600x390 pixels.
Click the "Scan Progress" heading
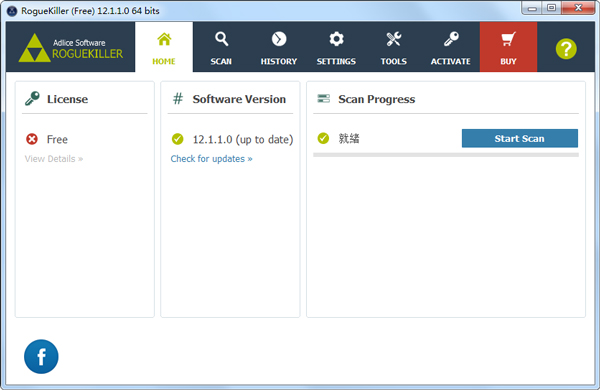[377, 99]
